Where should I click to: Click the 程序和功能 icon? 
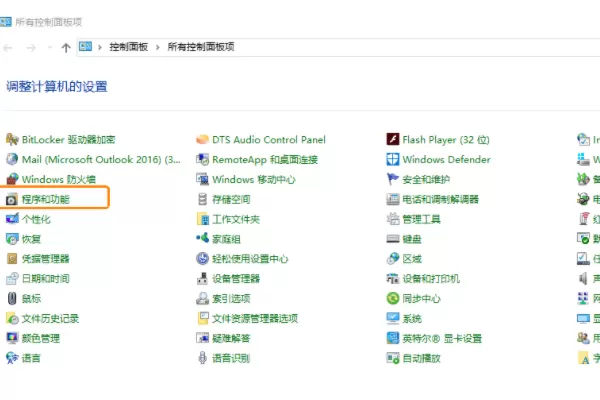click(12, 199)
